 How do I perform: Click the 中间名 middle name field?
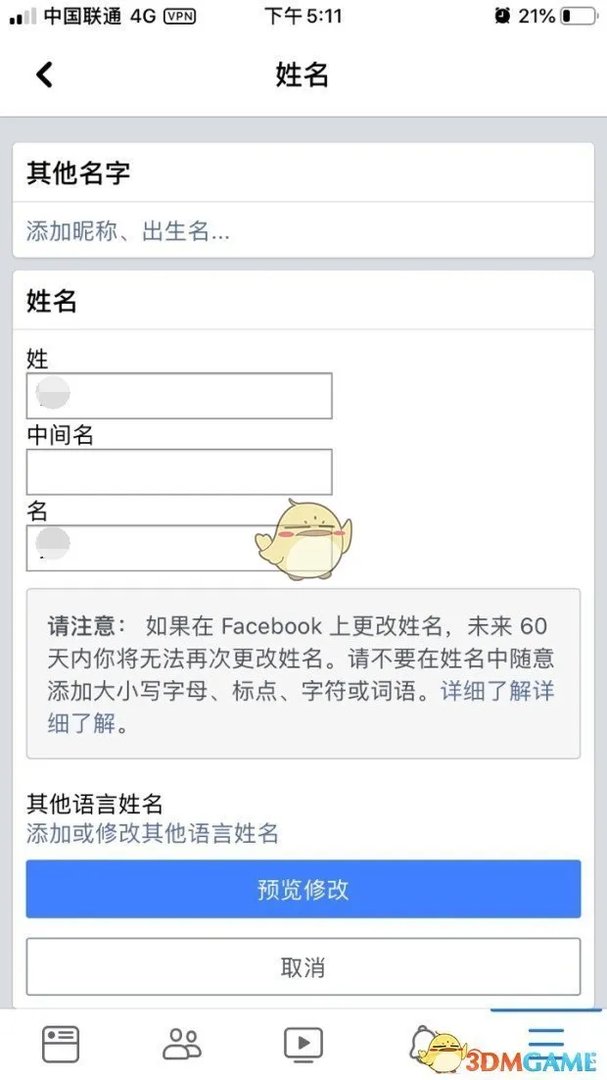[178, 471]
